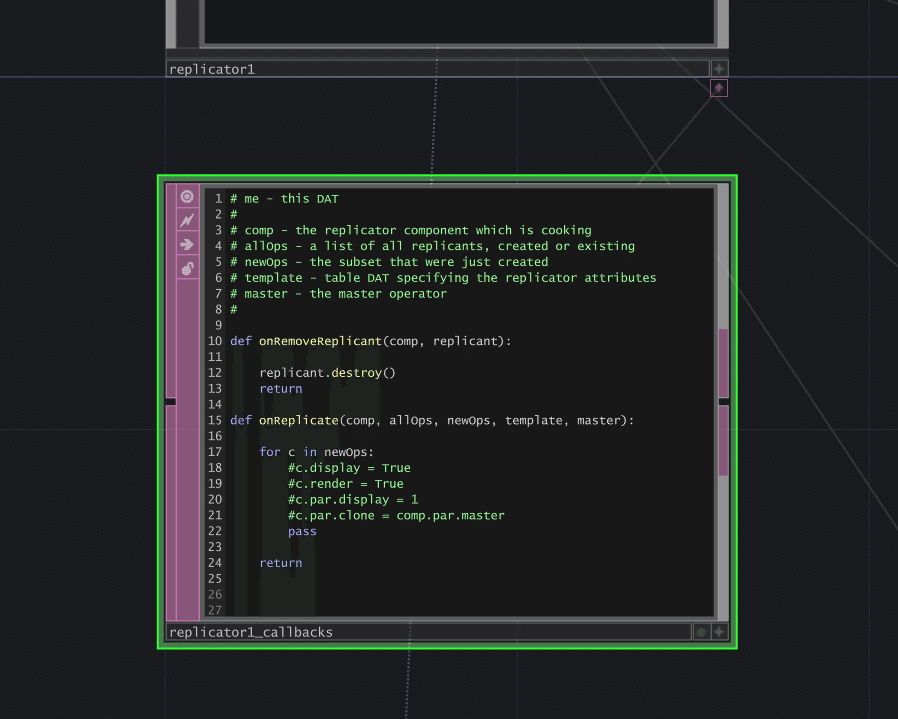Click the 'replicant.destroy()' code line
The image size is (898, 719).
[x=328, y=373]
